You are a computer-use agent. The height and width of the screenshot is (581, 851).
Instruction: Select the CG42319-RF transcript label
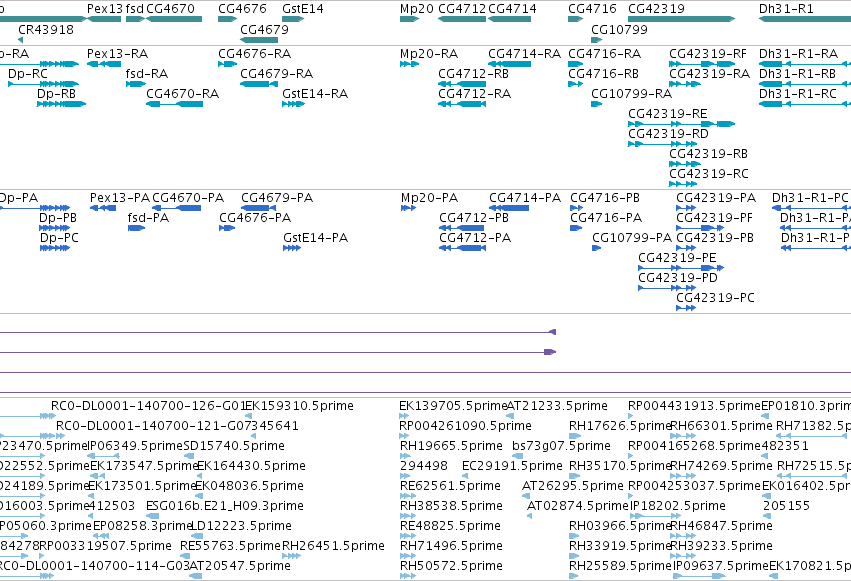point(708,54)
